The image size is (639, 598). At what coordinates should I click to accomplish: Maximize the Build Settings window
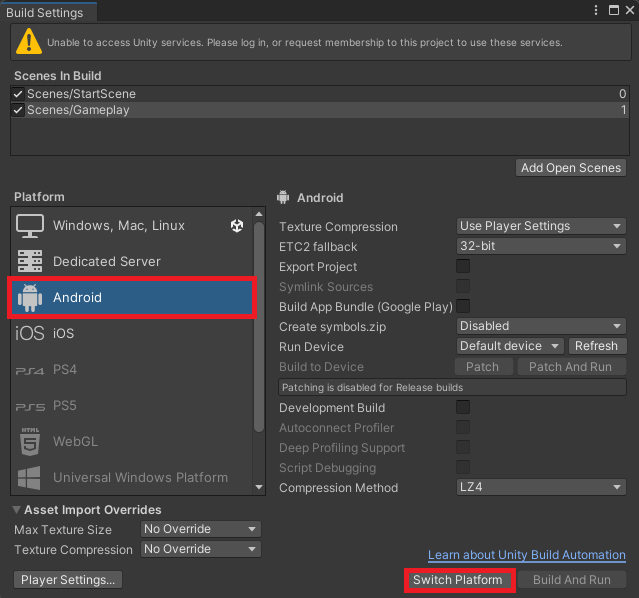613,10
